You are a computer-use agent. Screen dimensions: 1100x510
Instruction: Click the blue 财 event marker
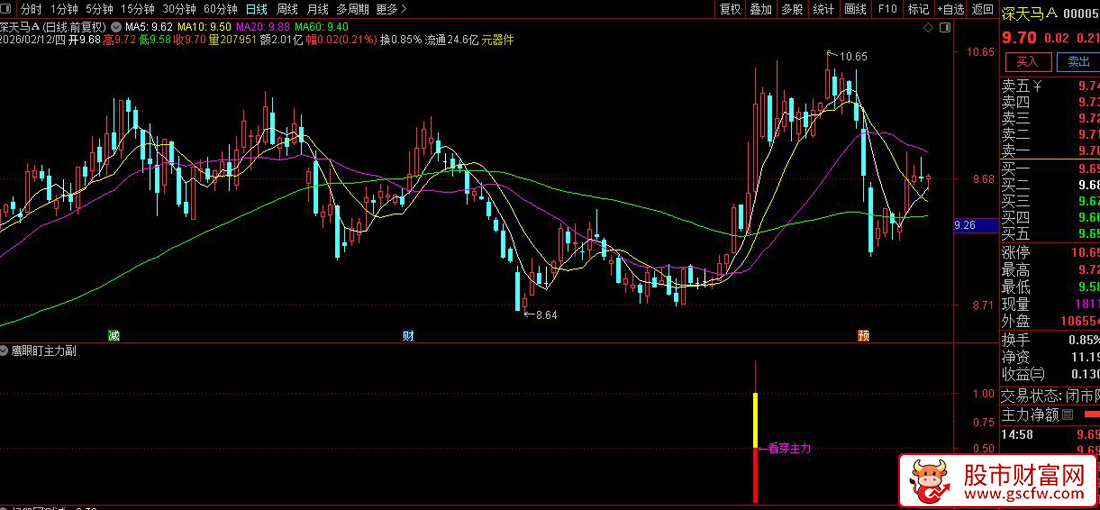tap(408, 335)
